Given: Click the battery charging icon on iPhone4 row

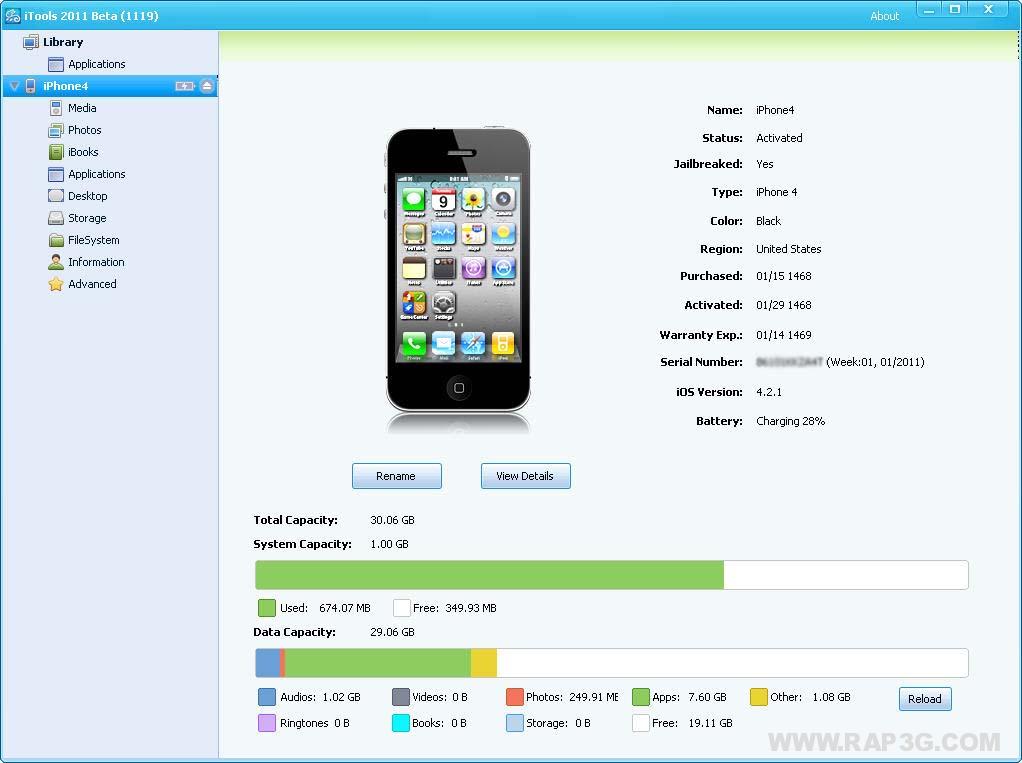Looking at the screenshot, I should [185, 86].
